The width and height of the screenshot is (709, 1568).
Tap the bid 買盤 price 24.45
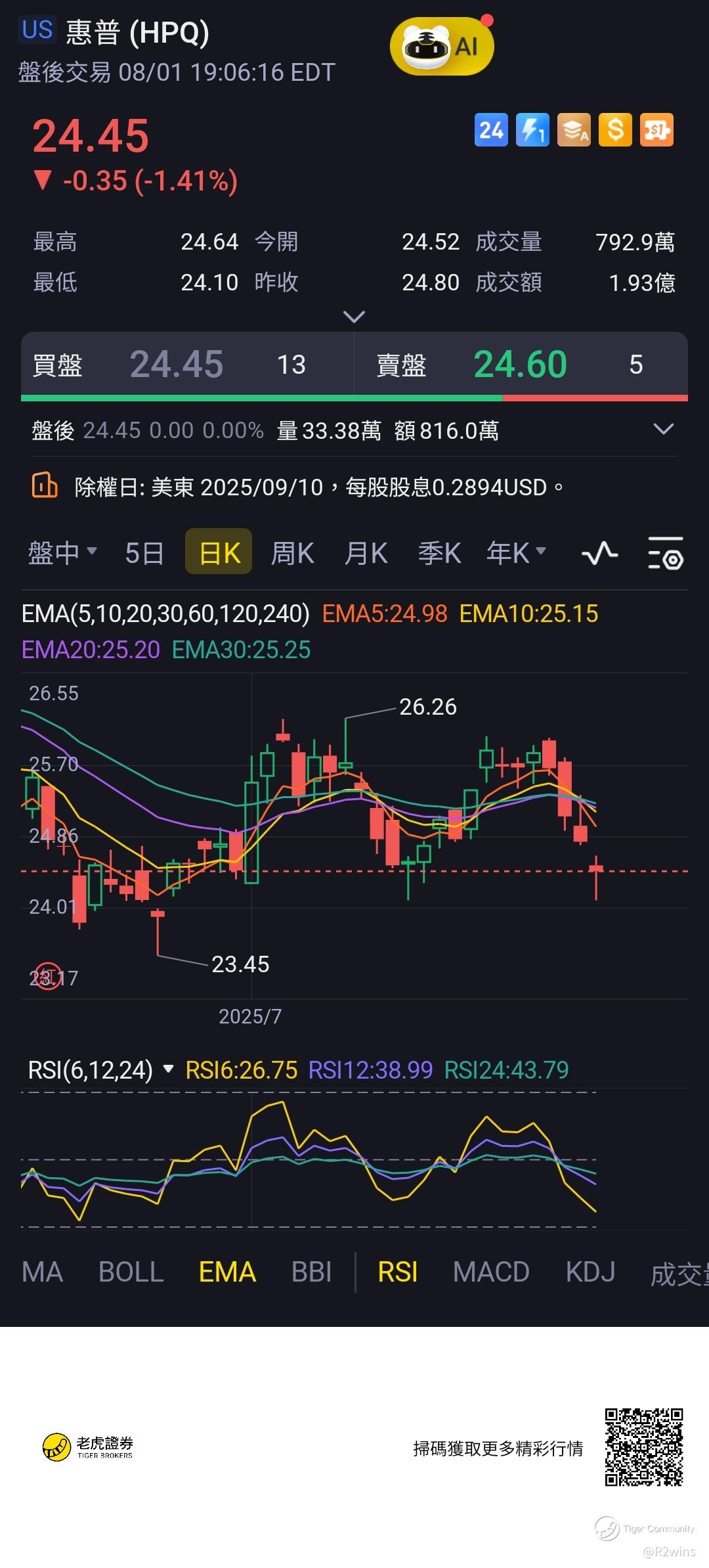pyautogui.click(x=177, y=364)
